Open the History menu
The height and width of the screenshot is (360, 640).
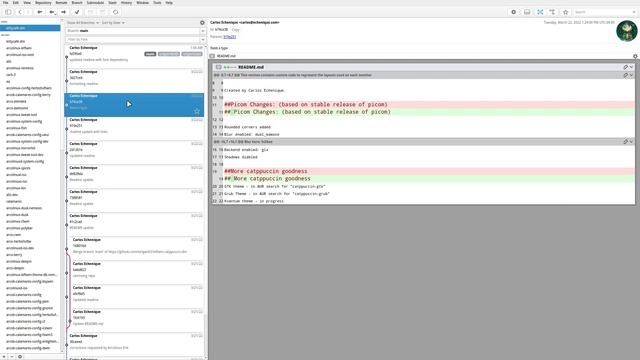(126, 3)
